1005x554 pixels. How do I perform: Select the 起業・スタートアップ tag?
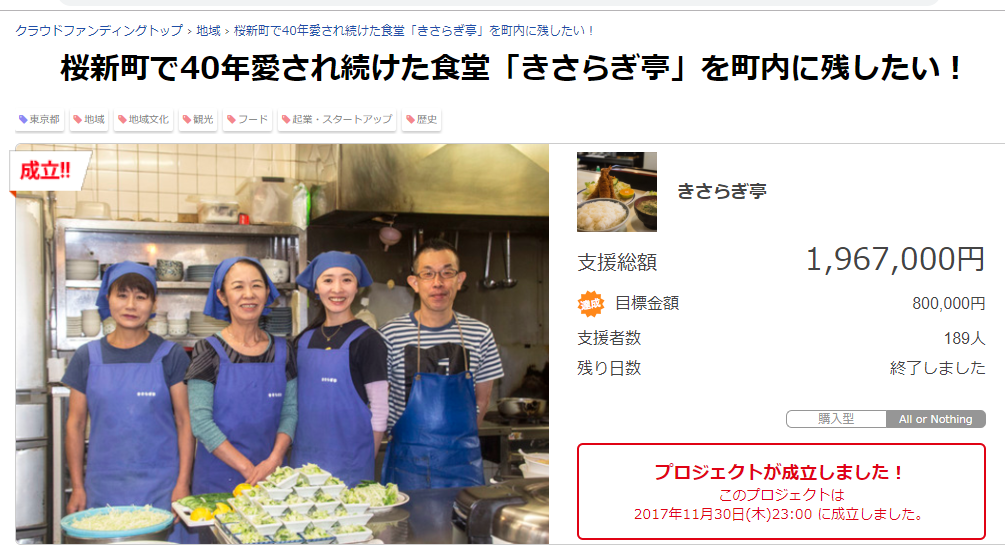tap(337, 119)
